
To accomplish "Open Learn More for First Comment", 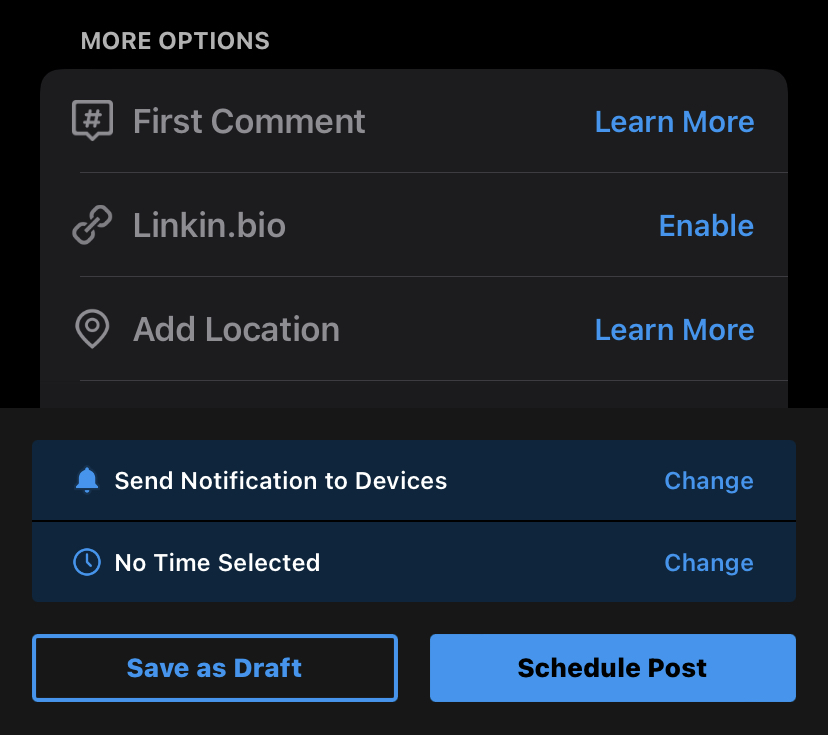I will tap(674, 122).
